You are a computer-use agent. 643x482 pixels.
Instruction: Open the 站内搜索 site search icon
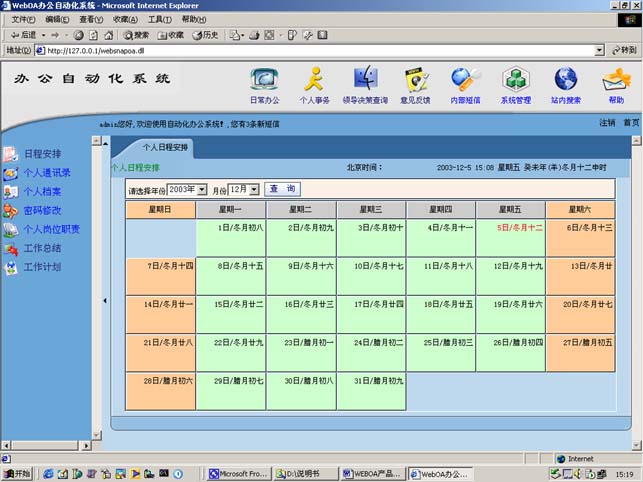click(x=566, y=80)
